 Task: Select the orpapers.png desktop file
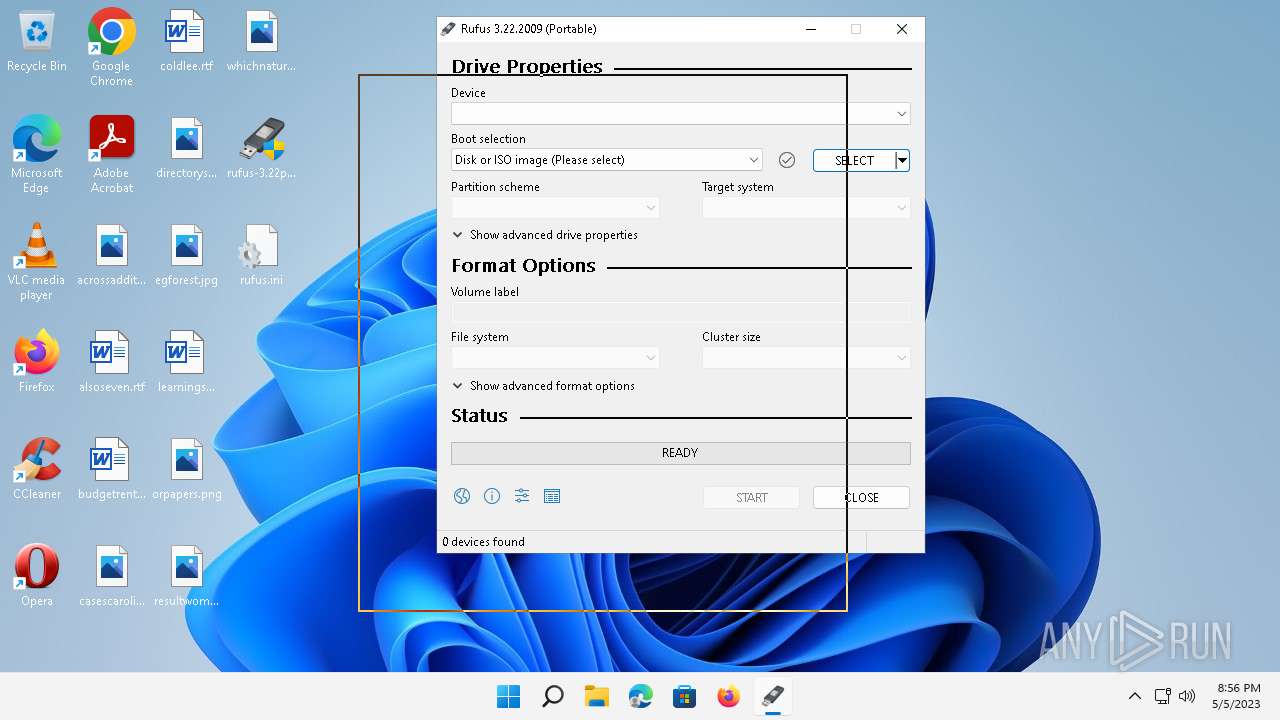pos(186,470)
